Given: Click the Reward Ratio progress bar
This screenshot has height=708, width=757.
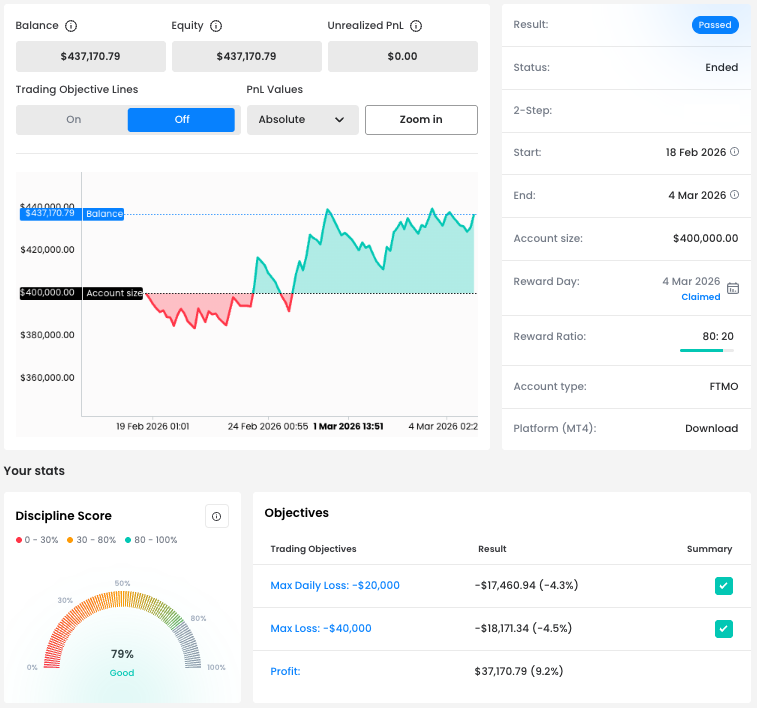Looking at the screenshot, I should (x=706, y=350).
